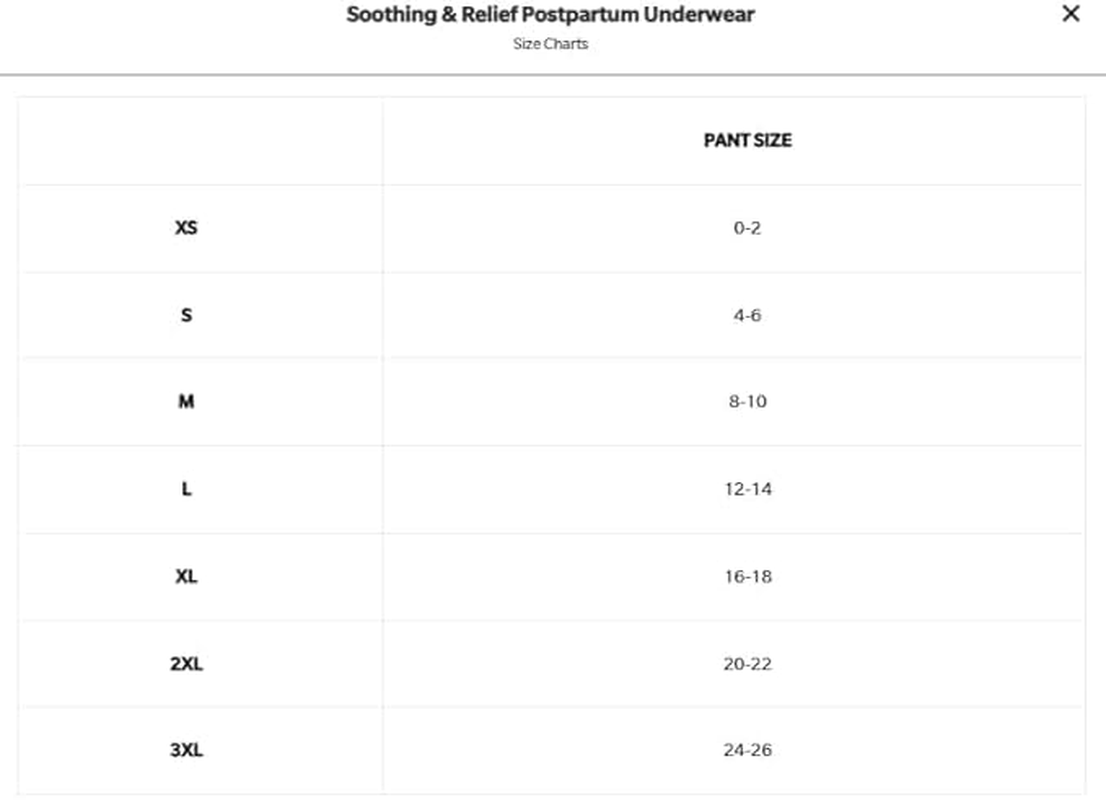Select the S size label
Screen dimensions: 1106x800
pyautogui.click(x=186, y=315)
